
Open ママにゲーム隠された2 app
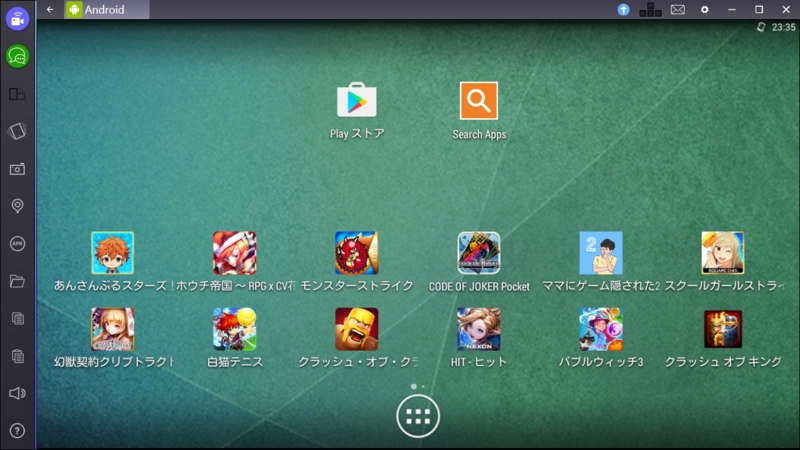point(601,253)
